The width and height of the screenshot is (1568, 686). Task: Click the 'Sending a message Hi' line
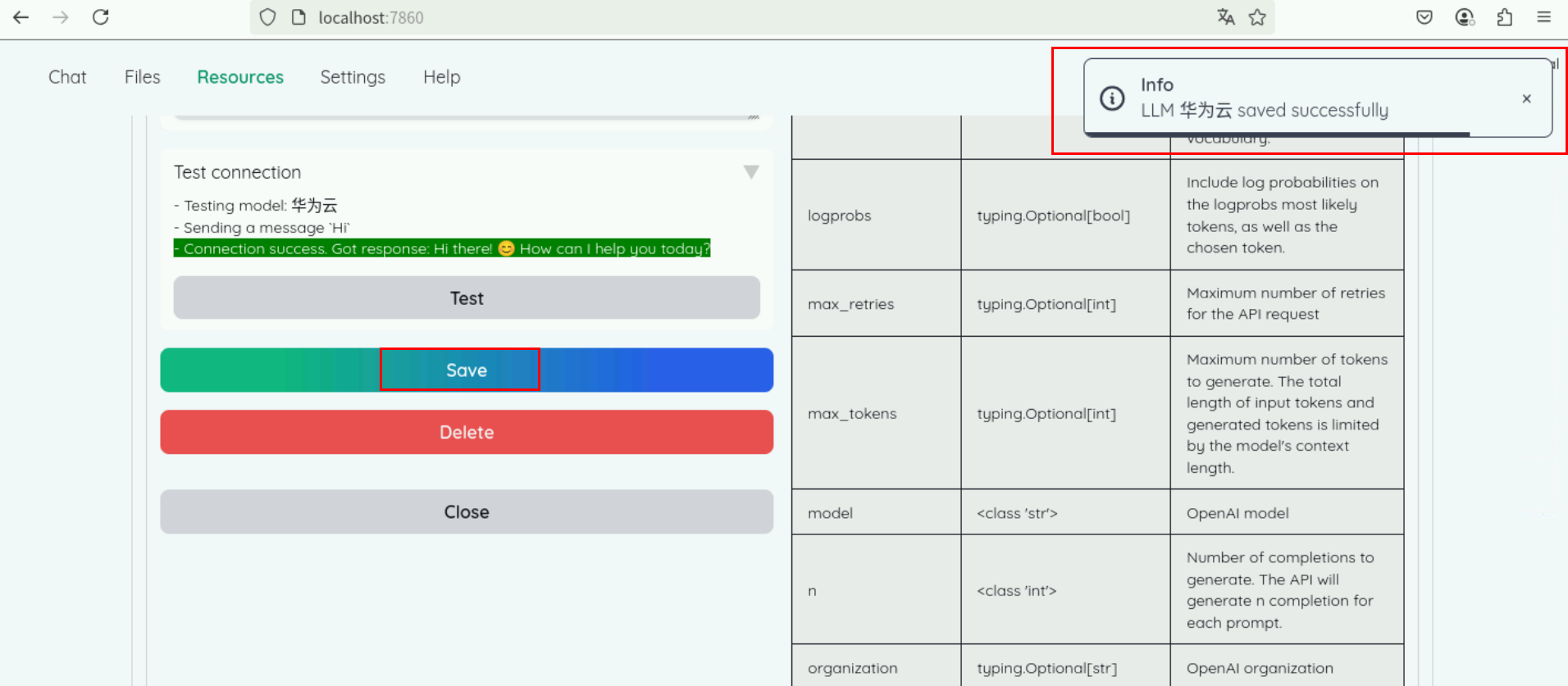tap(262, 227)
